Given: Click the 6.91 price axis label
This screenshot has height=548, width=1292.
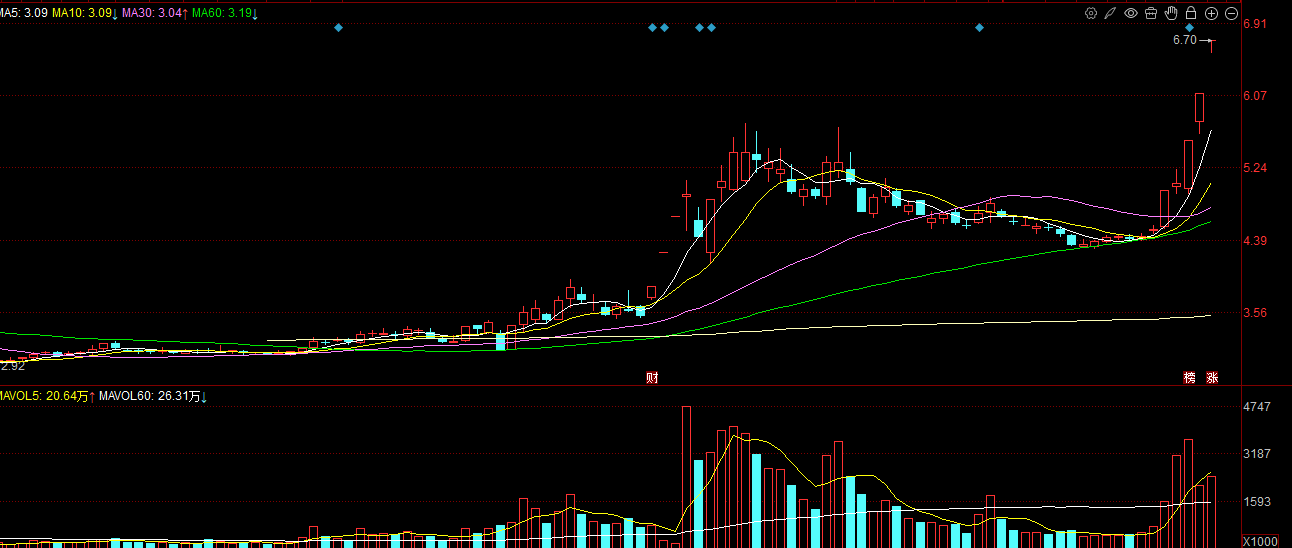Looking at the screenshot, I should click(1255, 24).
